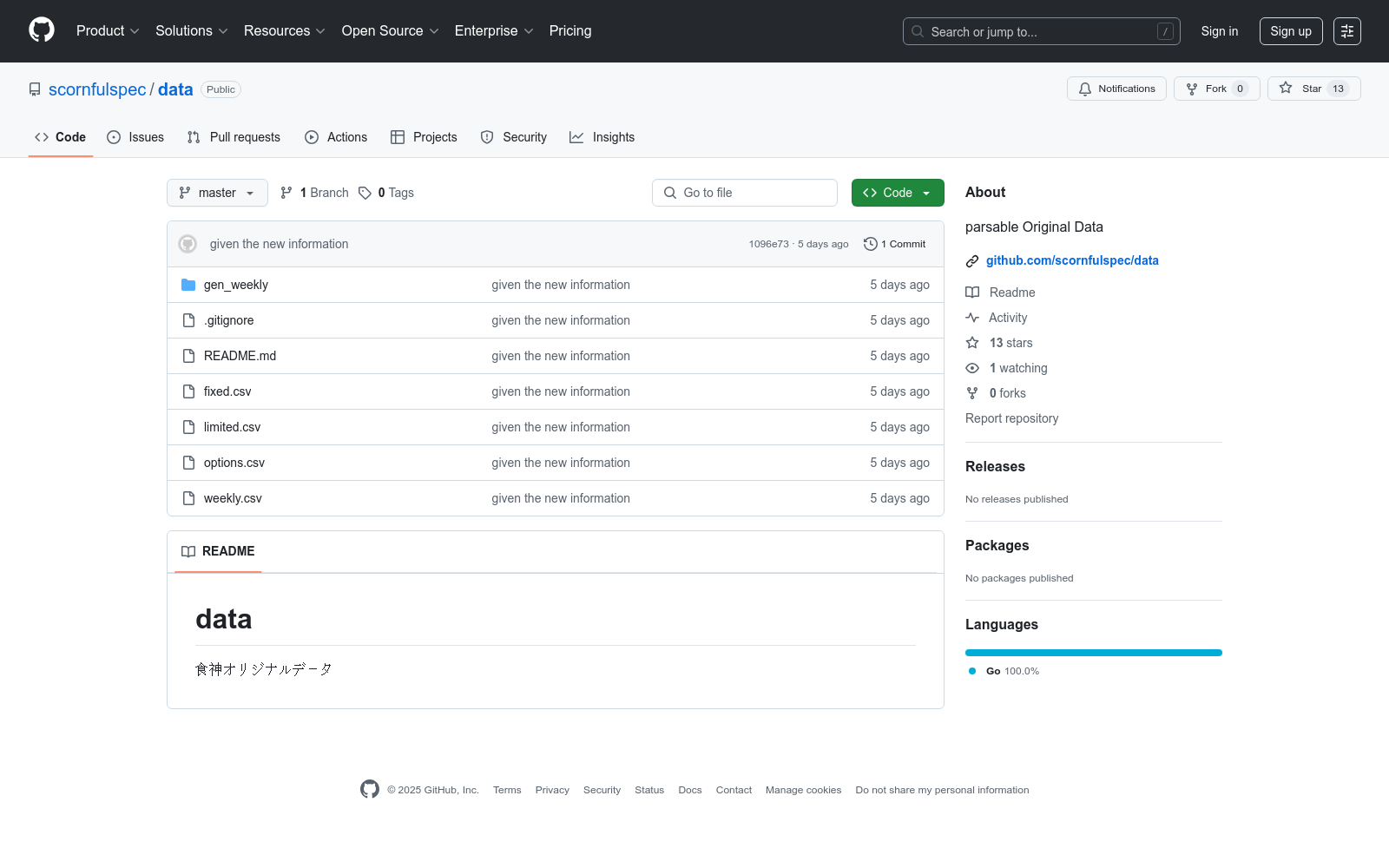1389x868 pixels.
Task: Click the file icon beside options.csv
Action: [188, 463]
